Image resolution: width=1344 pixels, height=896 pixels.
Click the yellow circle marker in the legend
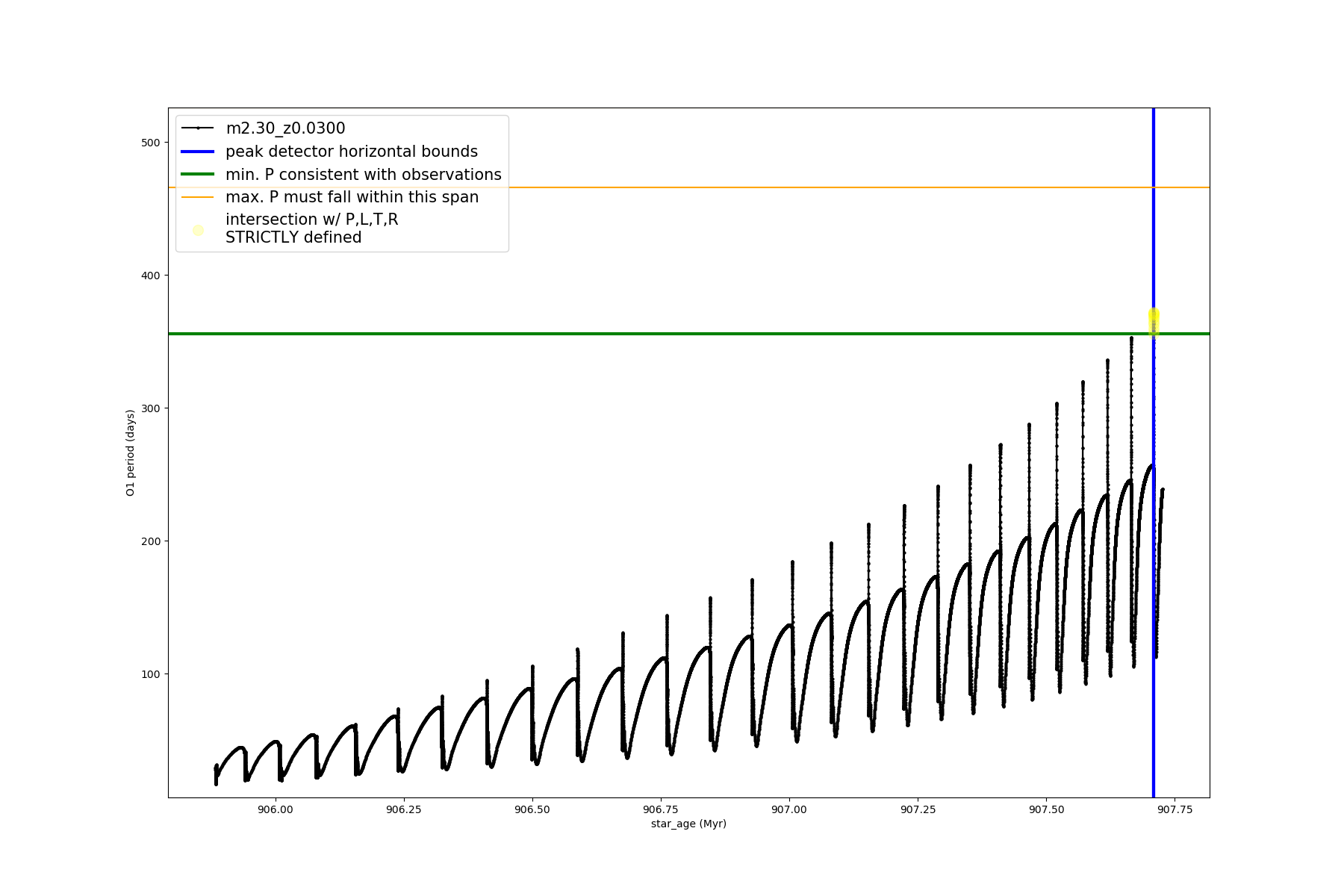pos(198,230)
